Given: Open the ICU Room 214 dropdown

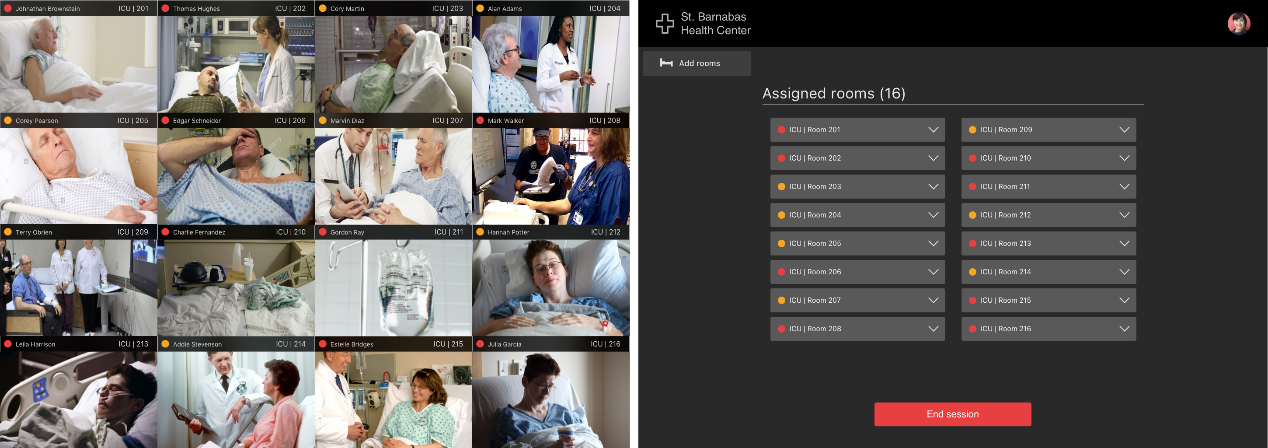Looking at the screenshot, I should tap(1048, 272).
